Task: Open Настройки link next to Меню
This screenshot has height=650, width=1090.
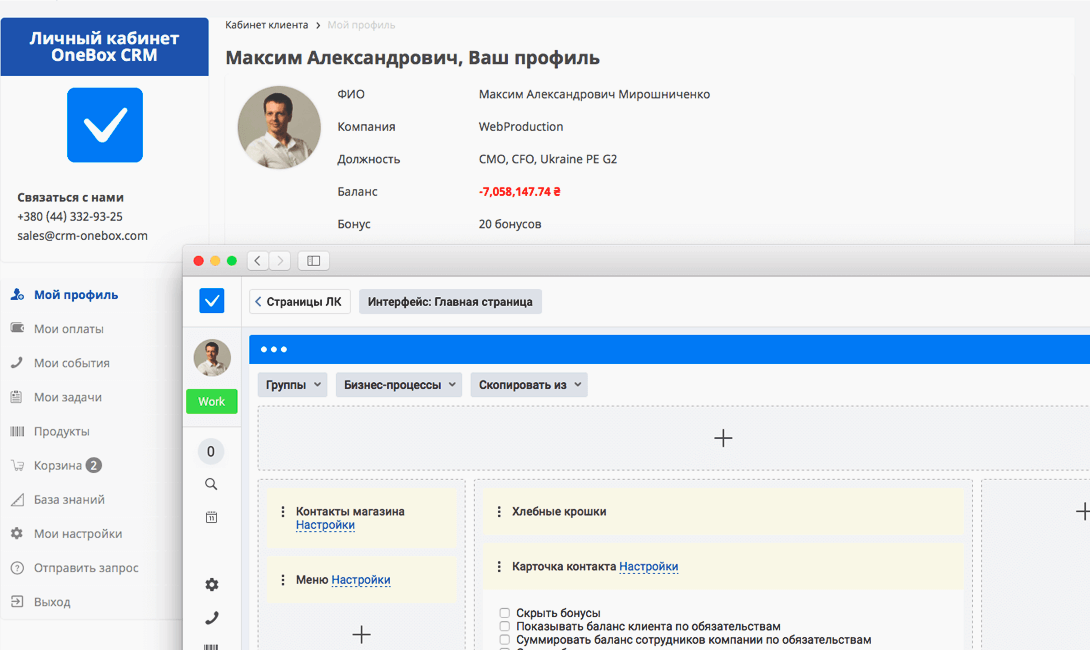Action: [361, 580]
